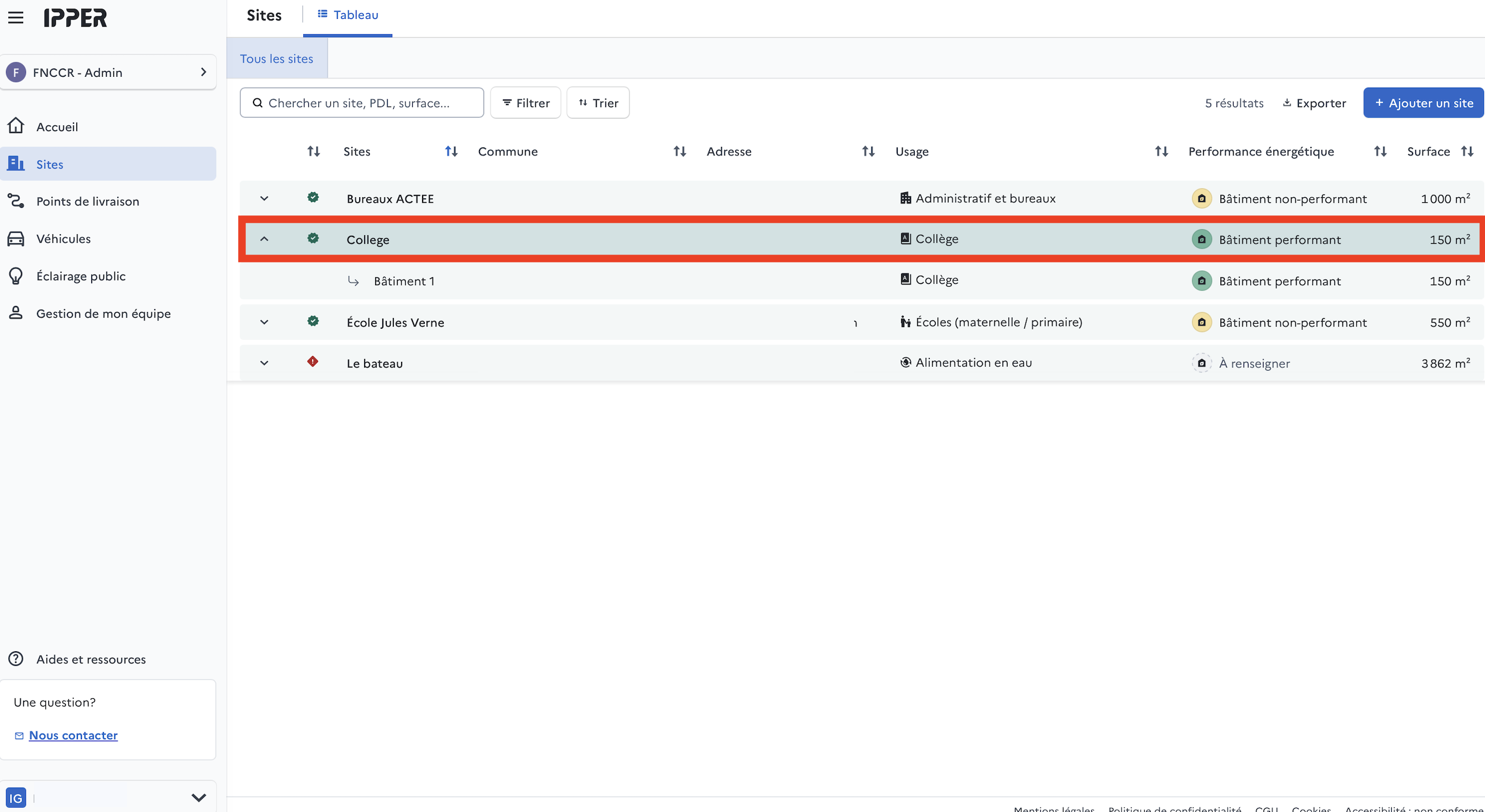Click the green verified badge on College row
This screenshot has width=1485, height=812.
[x=313, y=239]
